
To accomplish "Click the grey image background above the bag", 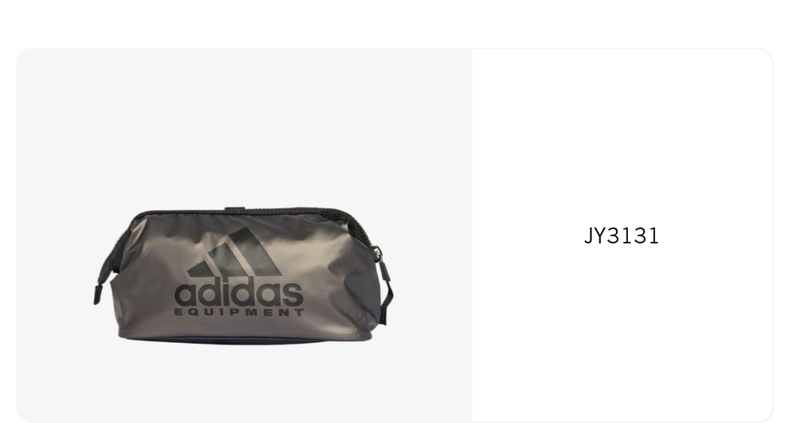I will click(x=244, y=126).
